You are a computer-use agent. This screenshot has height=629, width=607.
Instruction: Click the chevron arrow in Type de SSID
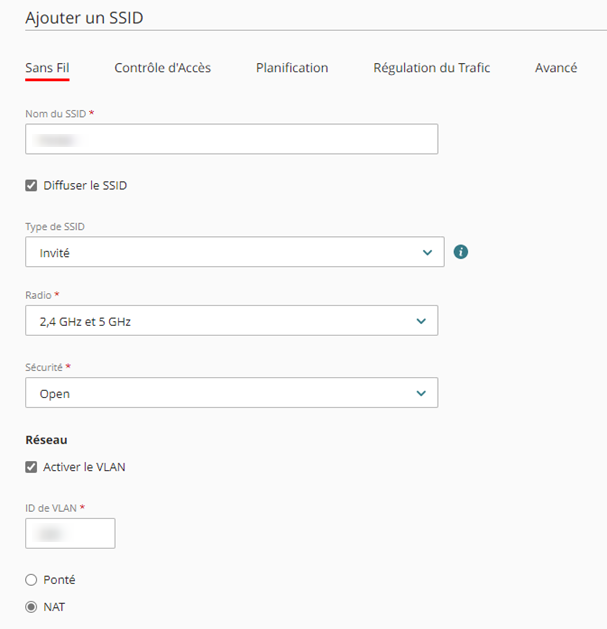[427, 253]
